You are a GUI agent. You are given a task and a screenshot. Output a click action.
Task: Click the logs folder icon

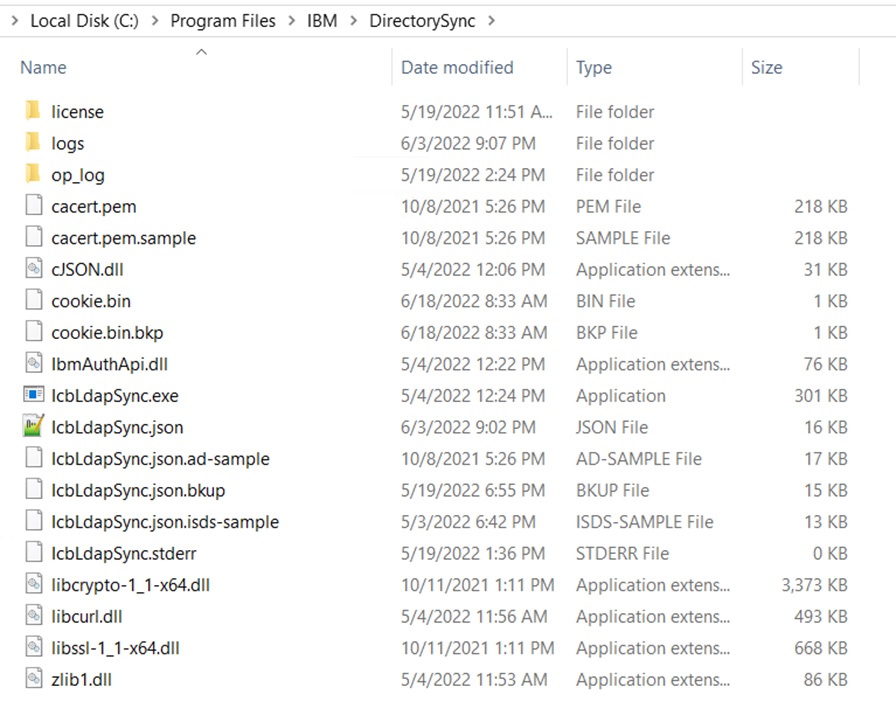(33, 142)
